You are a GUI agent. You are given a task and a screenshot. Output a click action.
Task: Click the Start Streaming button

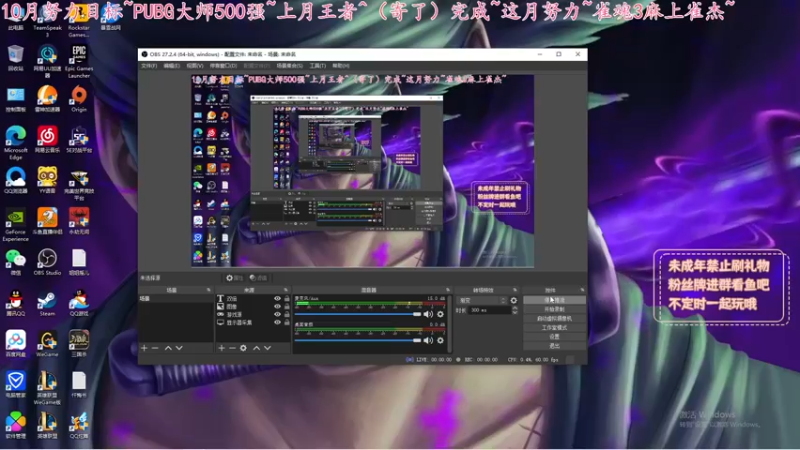coord(554,300)
